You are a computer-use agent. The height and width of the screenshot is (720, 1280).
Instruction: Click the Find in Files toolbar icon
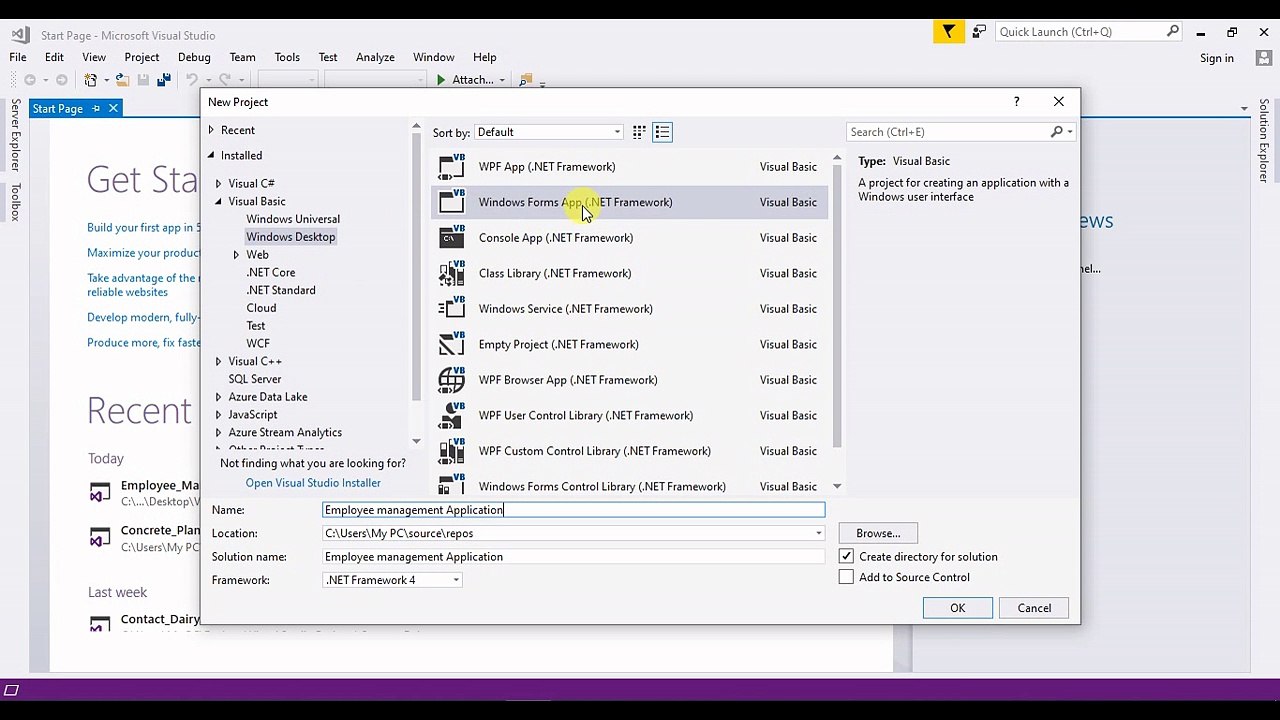coord(526,80)
